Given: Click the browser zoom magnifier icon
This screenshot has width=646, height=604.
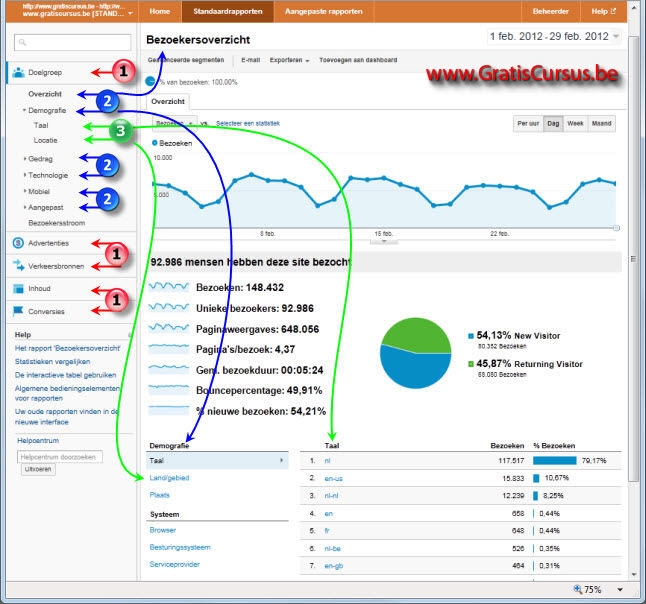Looking at the screenshot, I should [x=578, y=589].
